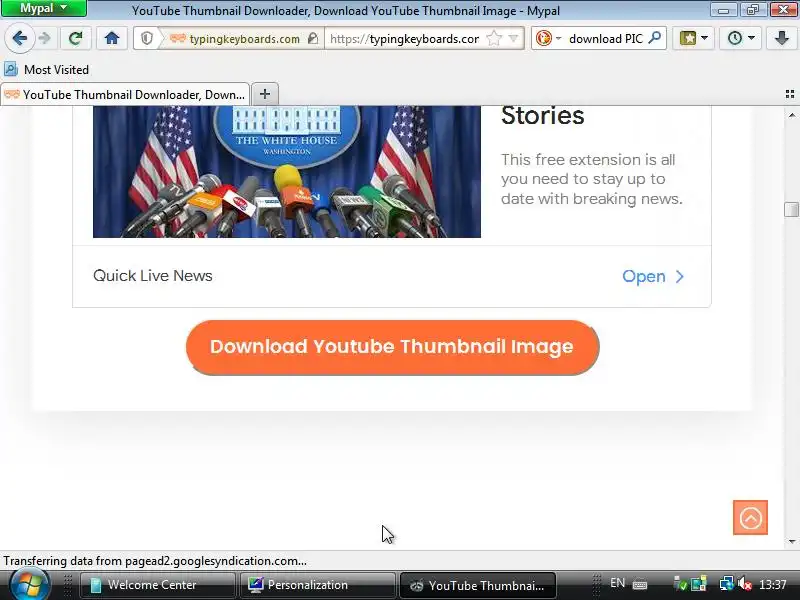Open the history clock button
This screenshot has width=800, height=600.
point(735,38)
